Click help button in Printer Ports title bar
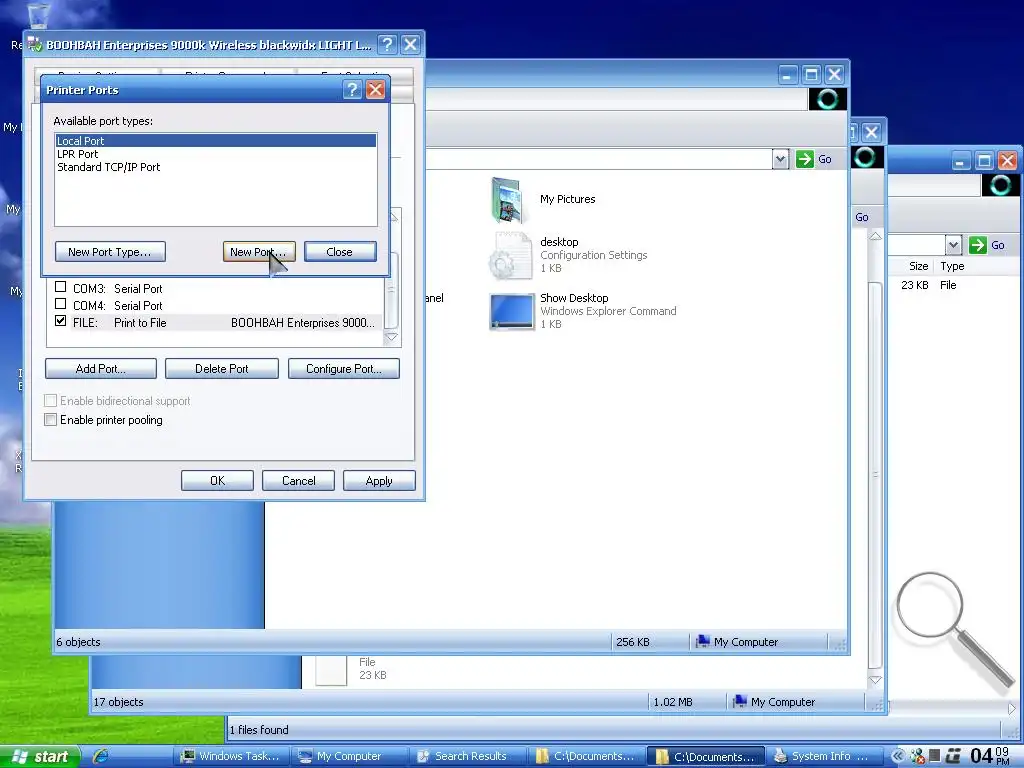1024x768 pixels. tap(352, 89)
